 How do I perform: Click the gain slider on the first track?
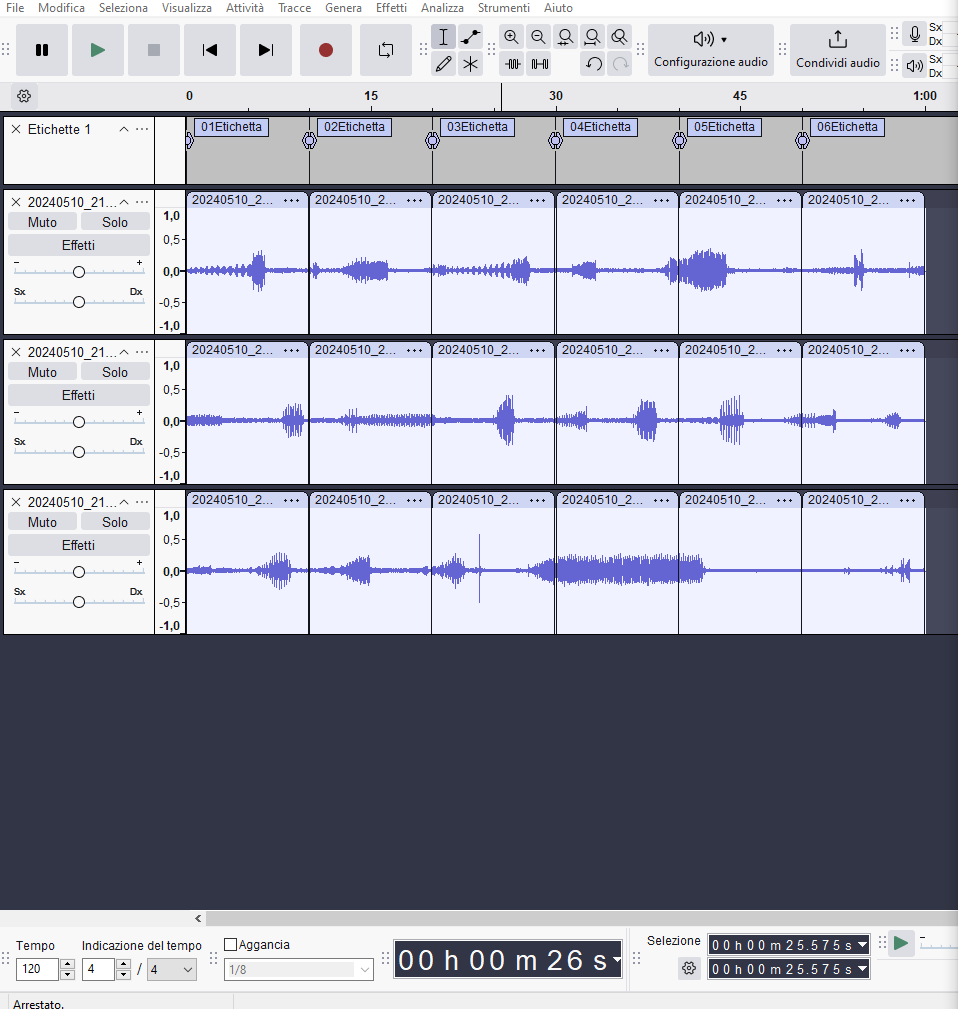coord(79,270)
